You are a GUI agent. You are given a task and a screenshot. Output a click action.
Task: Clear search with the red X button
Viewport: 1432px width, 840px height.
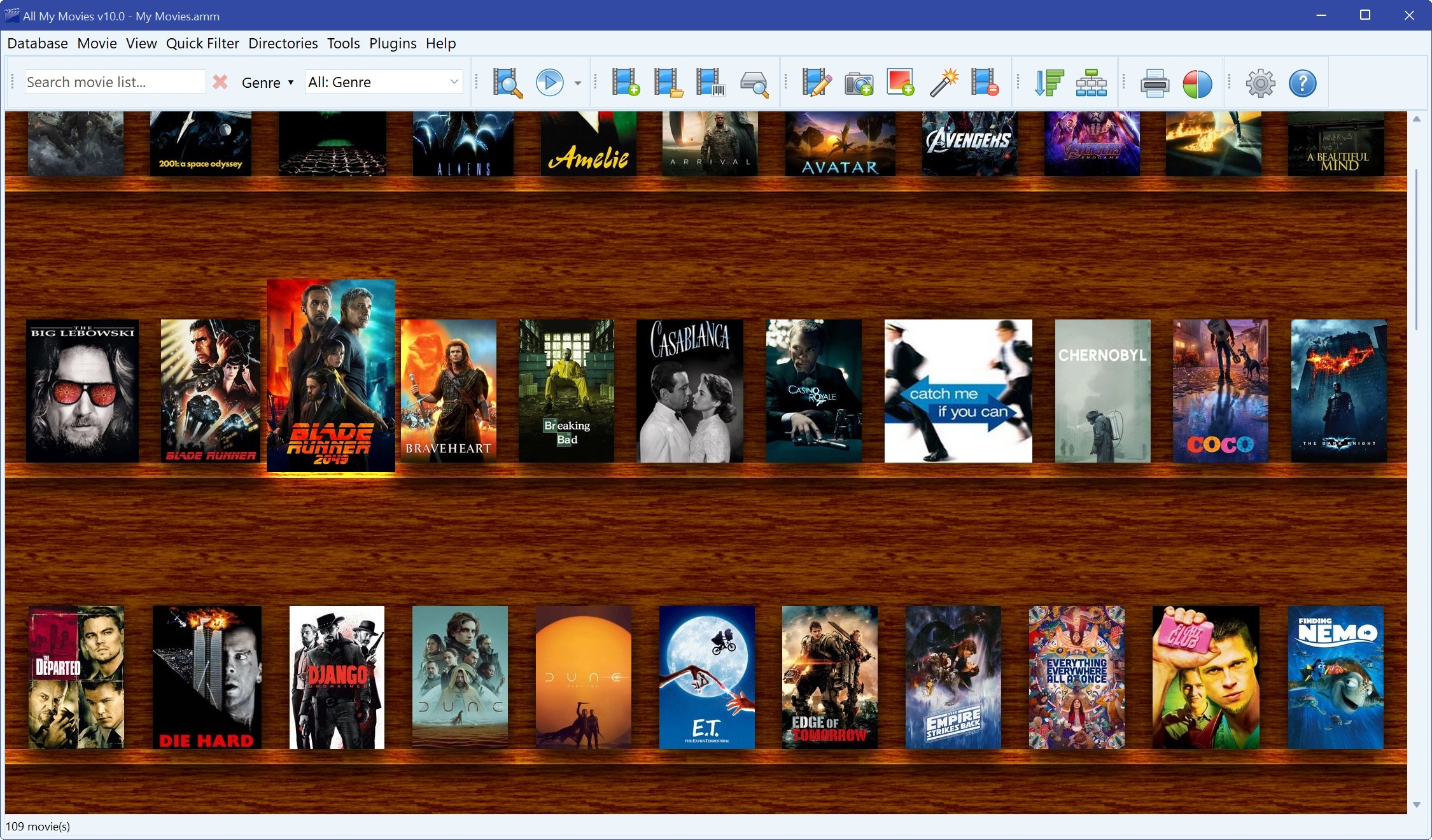[220, 82]
